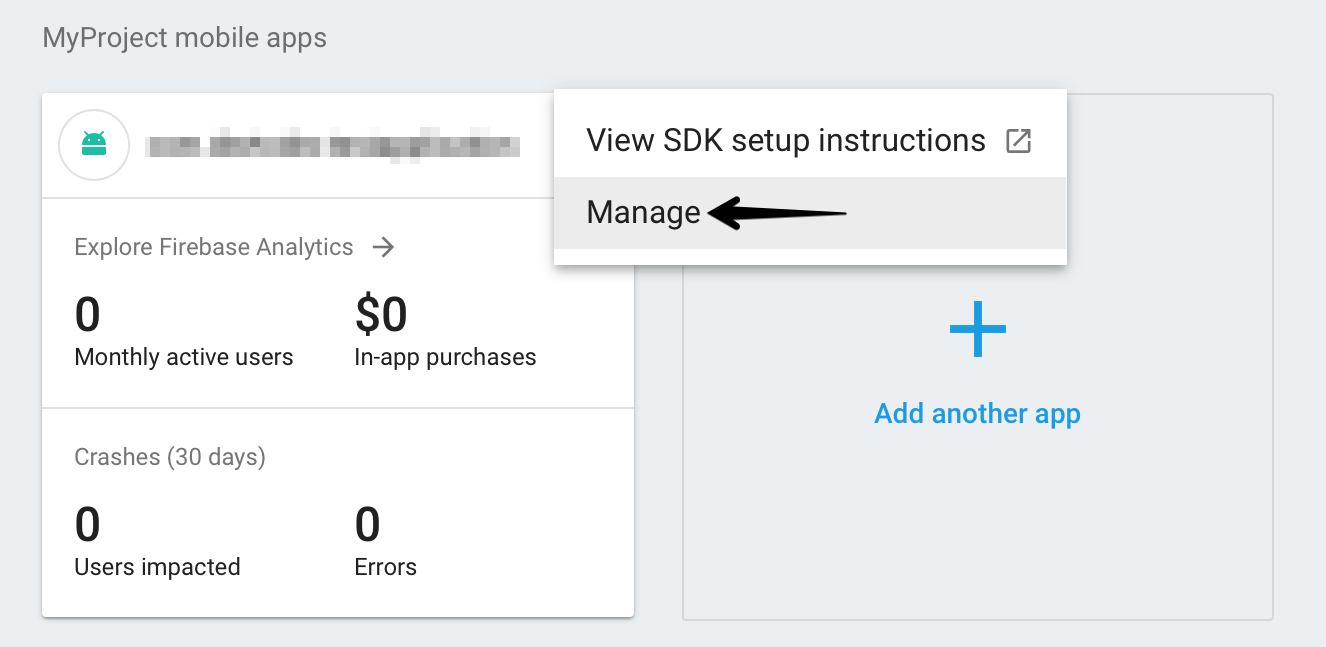Viewport: 1326px width, 647px height.
Task: Click the Users impacted zero value
Action: point(88,525)
